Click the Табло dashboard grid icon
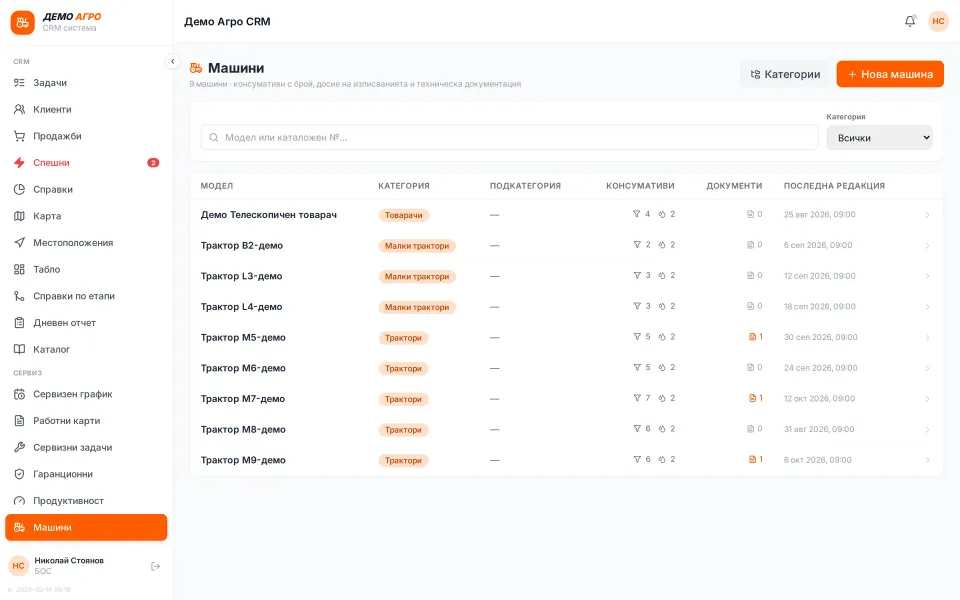Viewport: 960px width, 600px height. [20, 269]
